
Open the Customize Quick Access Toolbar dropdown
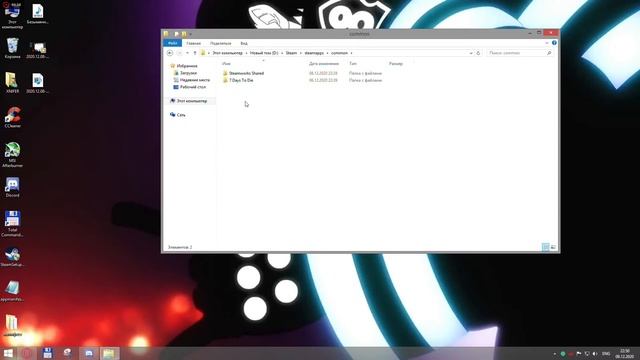pos(190,34)
